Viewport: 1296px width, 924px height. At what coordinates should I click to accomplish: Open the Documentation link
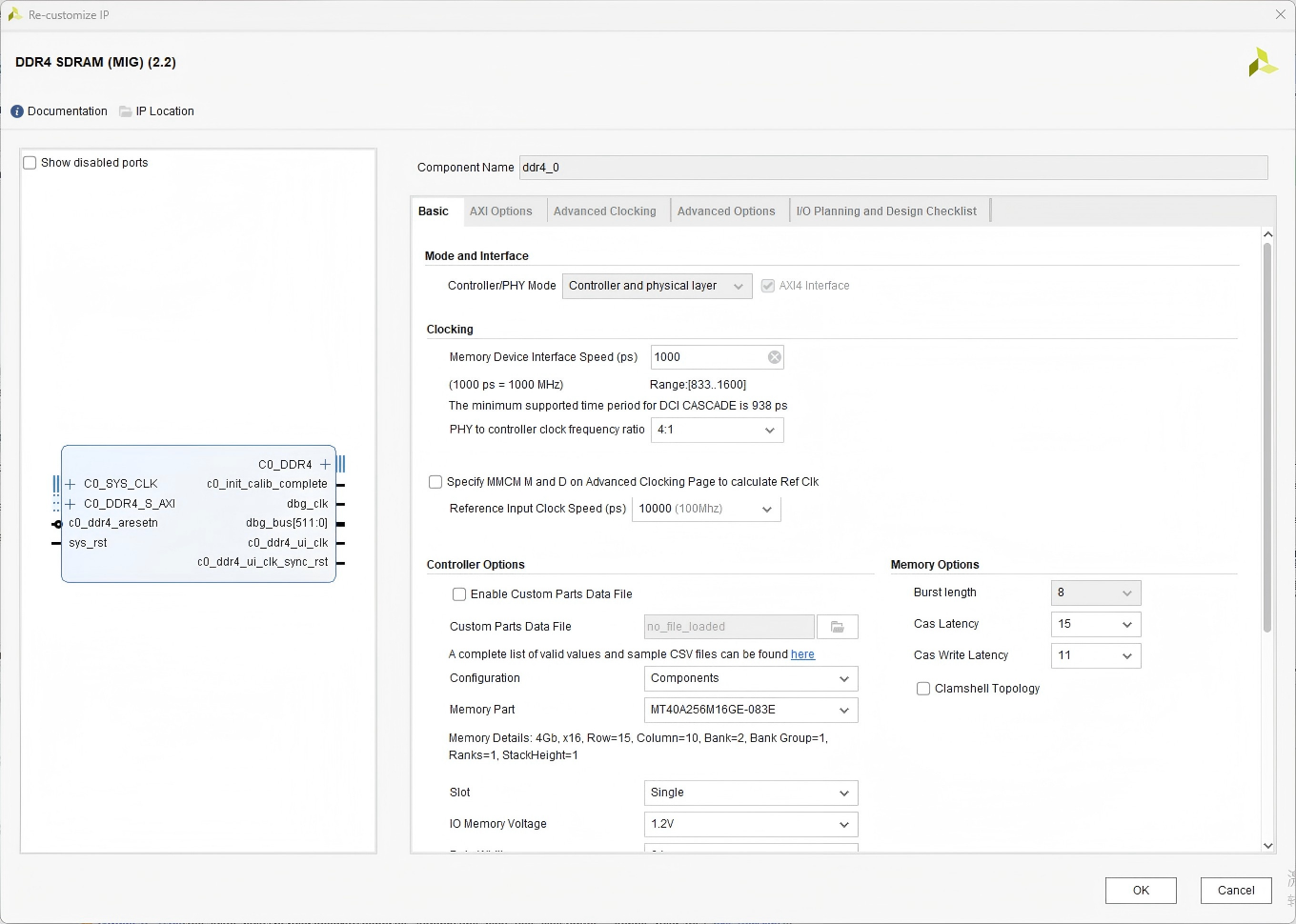pos(68,111)
